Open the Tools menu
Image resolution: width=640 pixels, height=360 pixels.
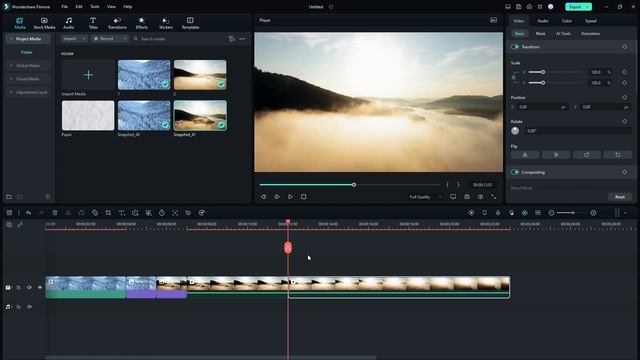(95, 7)
